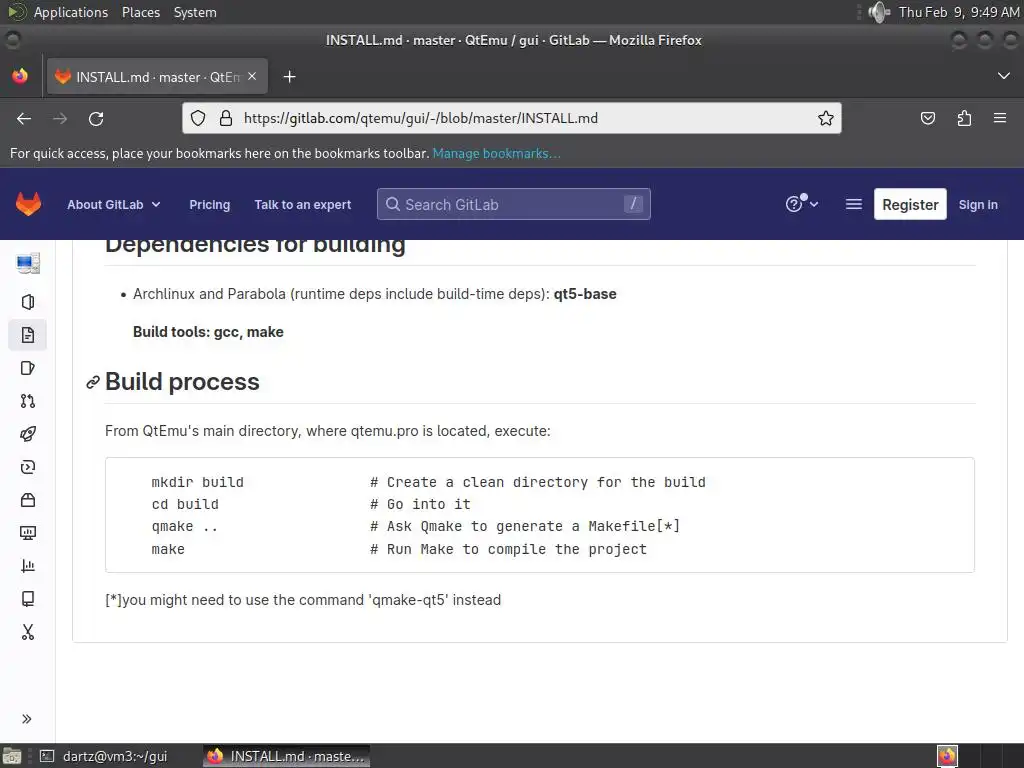Click the GitLab fox logo in navbar

click(28, 204)
